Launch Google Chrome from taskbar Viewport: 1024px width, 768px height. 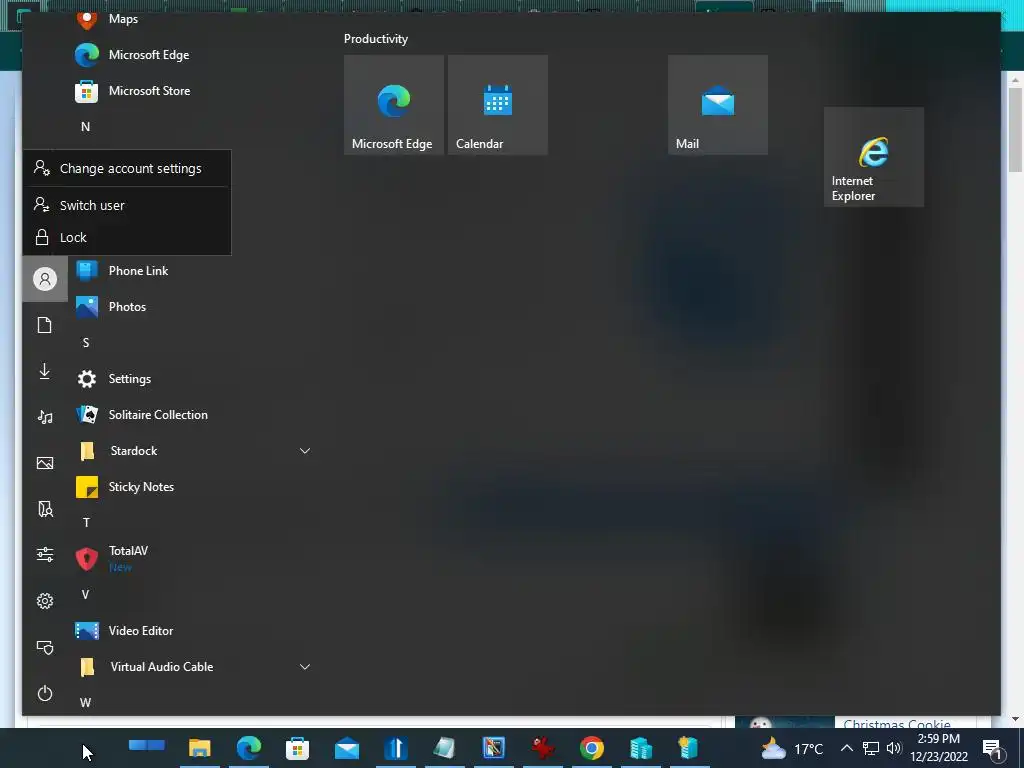click(592, 748)
